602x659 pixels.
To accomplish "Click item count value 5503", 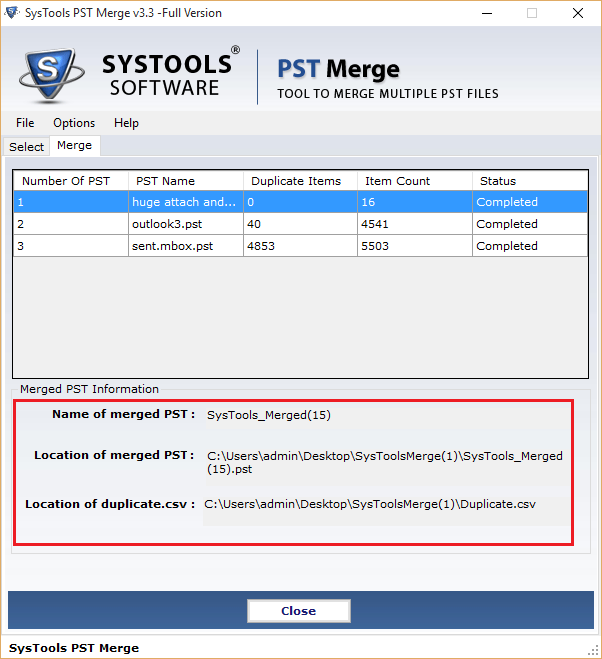I will [415, 246].
